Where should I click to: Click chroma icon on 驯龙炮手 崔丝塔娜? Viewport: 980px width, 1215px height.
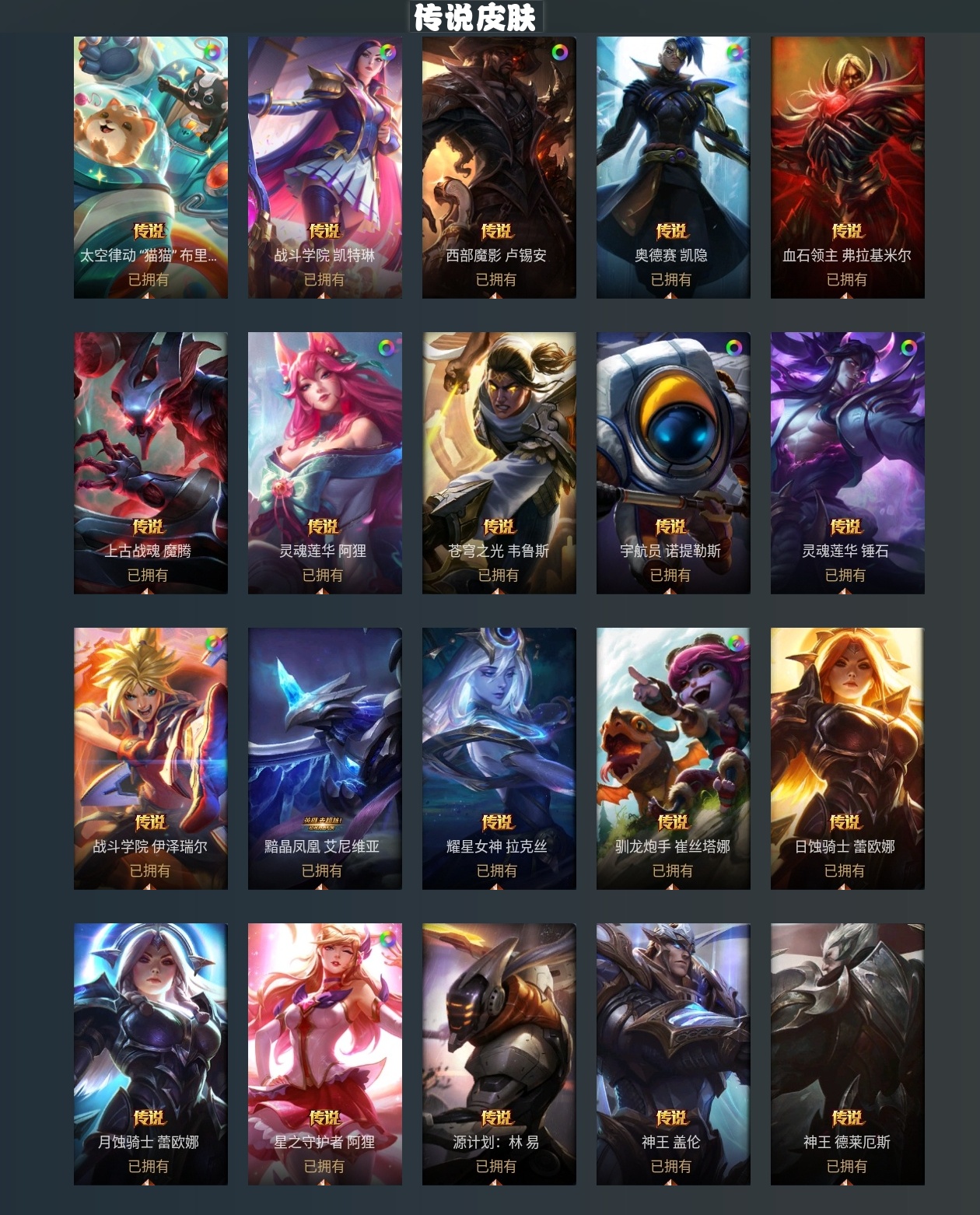click(734, 643)
